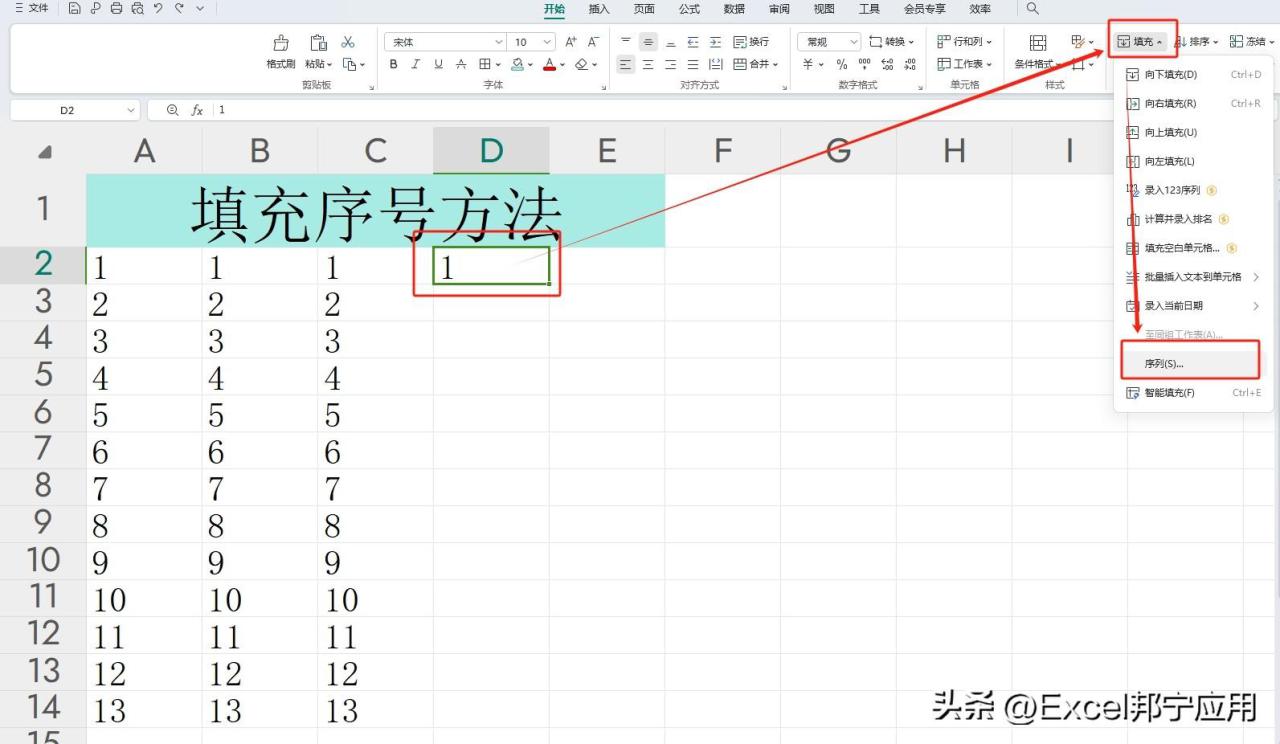Open the number format dropdown (常规)
Viewport: 1280px width, 744px height.
[x=853, y=42]
